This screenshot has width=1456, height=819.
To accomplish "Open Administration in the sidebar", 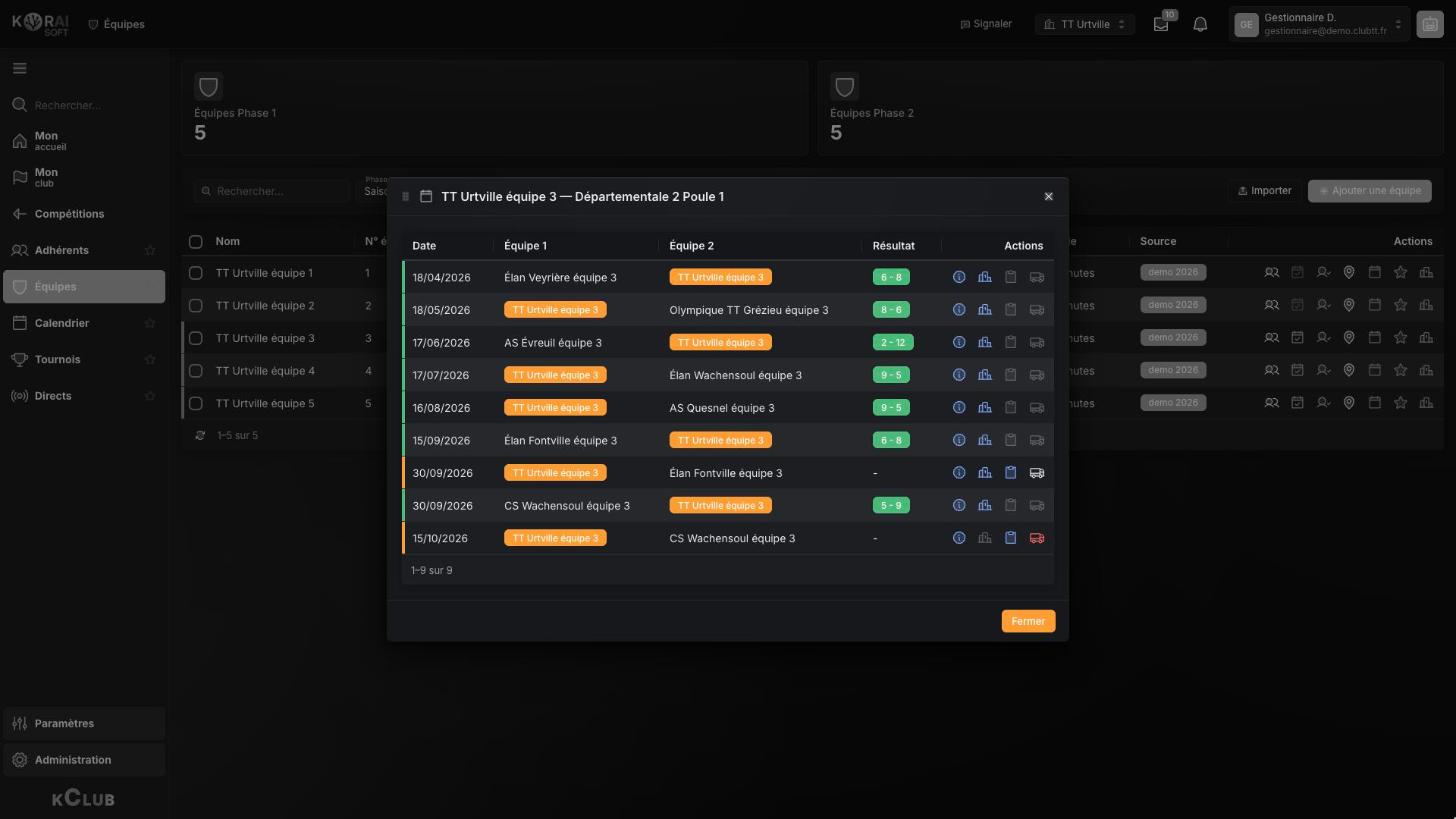I will click(x=84, y=760).
